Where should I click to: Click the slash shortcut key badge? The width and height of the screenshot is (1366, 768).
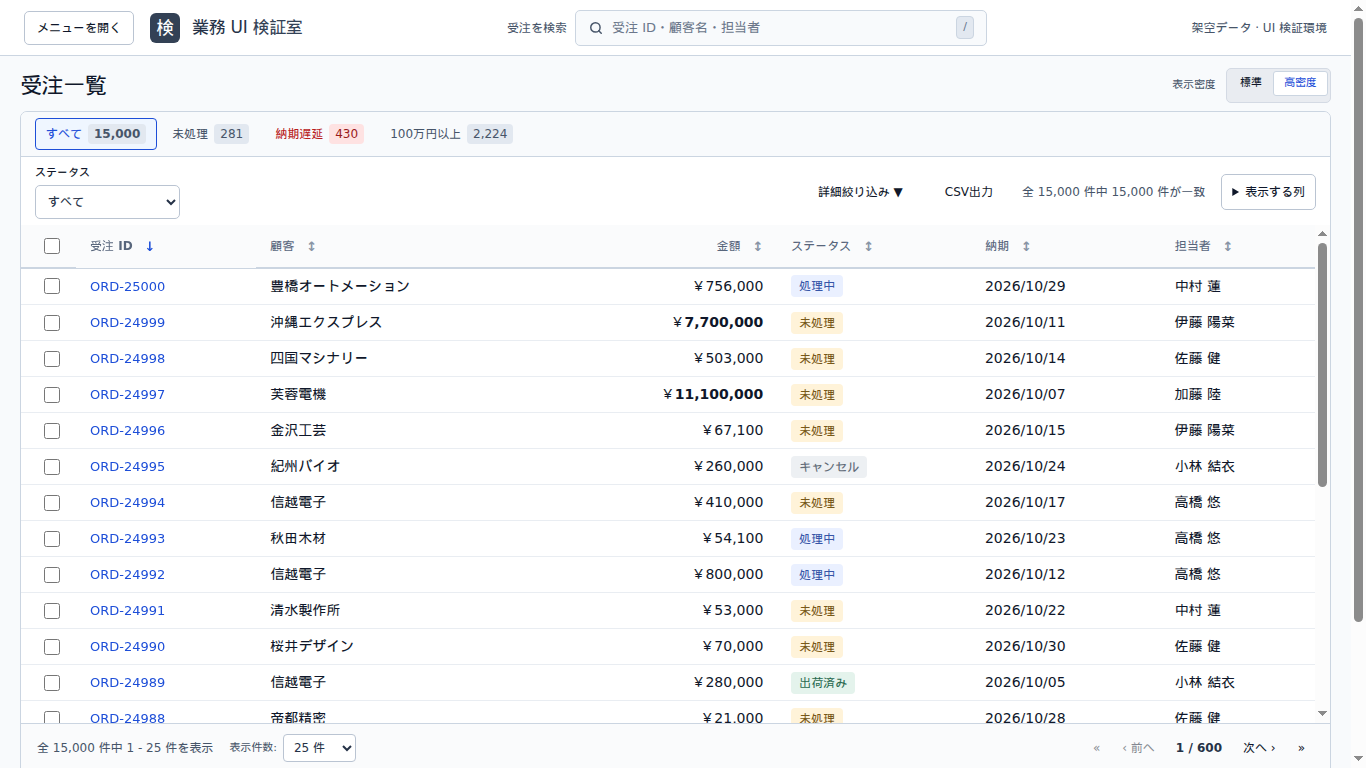(x=965, y=28)
